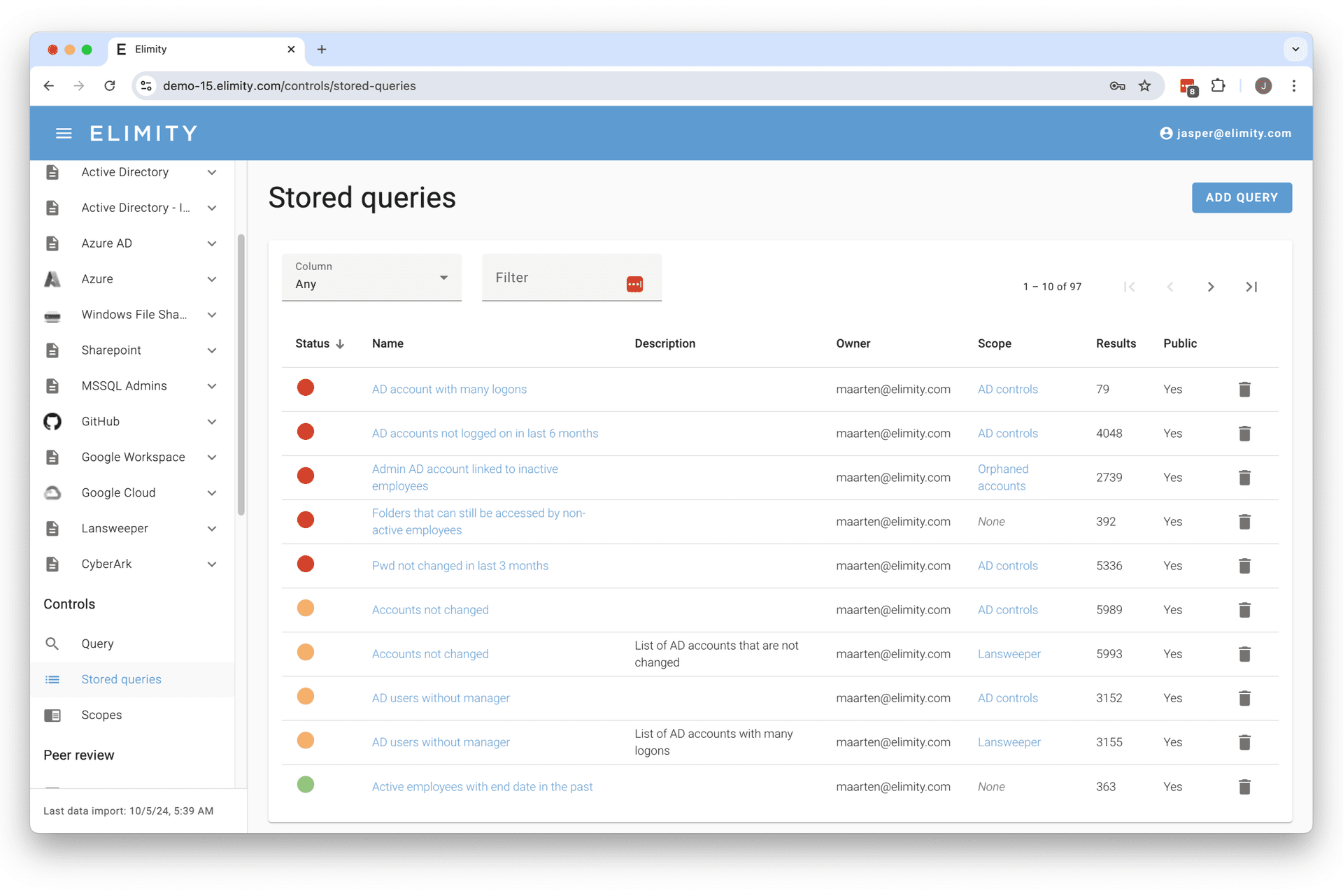Viewport: 1343px width, 896px height.
Task: Click the ADD QUERY button
Action: (x=1242, y=198)
